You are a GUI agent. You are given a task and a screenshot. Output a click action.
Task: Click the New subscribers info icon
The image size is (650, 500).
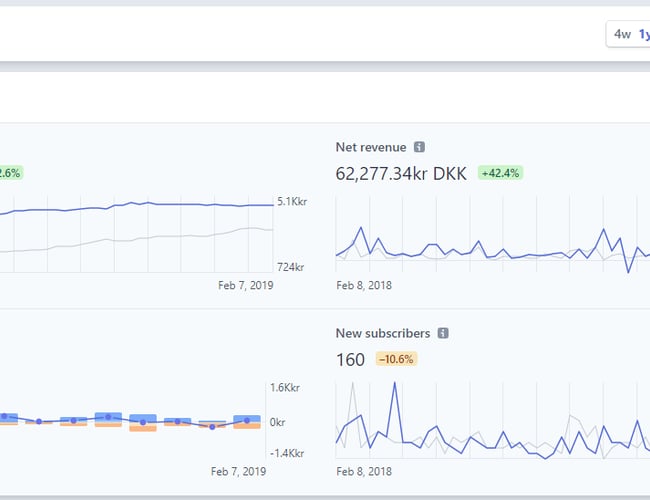(x=443, y=333)
